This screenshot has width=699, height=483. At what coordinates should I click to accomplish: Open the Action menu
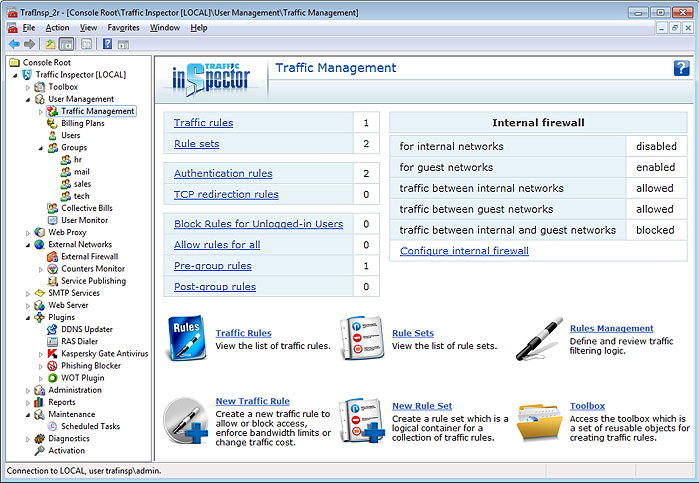point(57,28)
